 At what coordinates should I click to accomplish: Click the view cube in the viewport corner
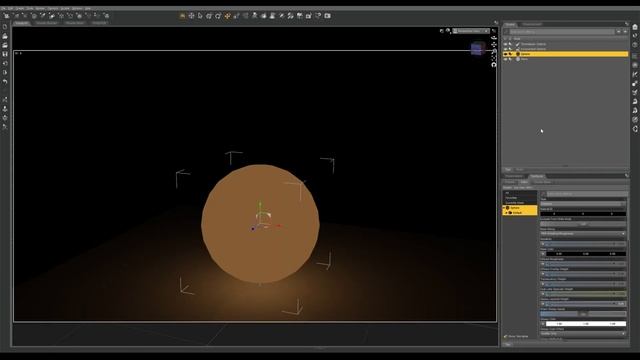[478, 48]
